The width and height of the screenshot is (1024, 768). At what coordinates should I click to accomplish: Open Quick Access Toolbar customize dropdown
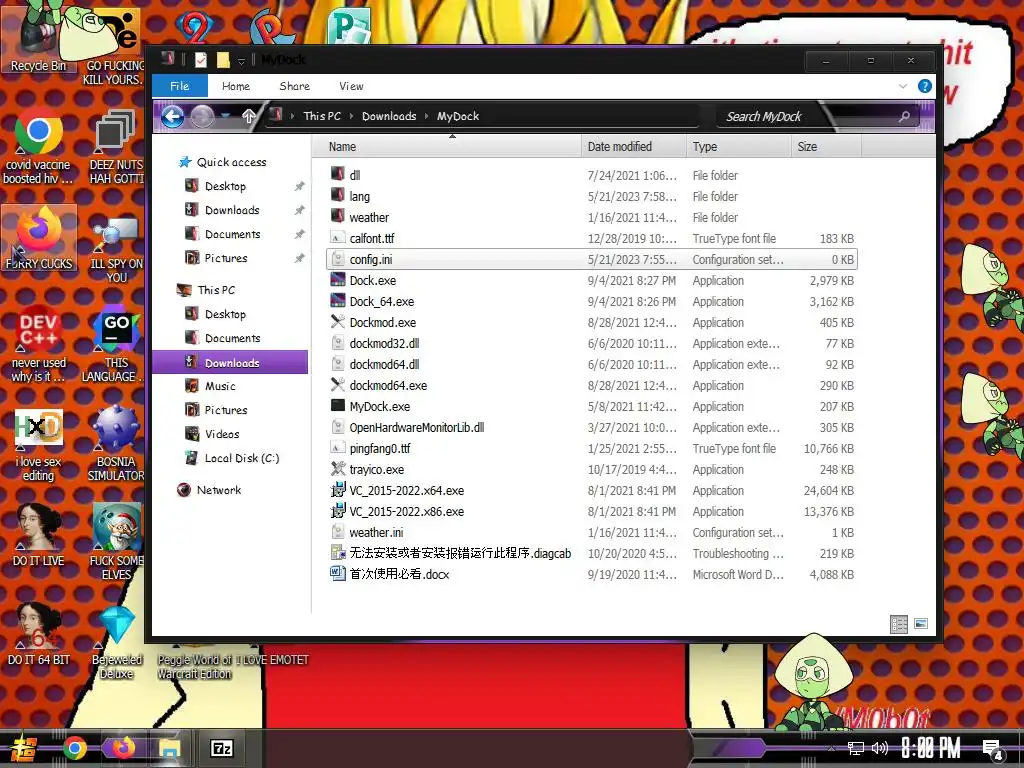click(x=241, y=61)
